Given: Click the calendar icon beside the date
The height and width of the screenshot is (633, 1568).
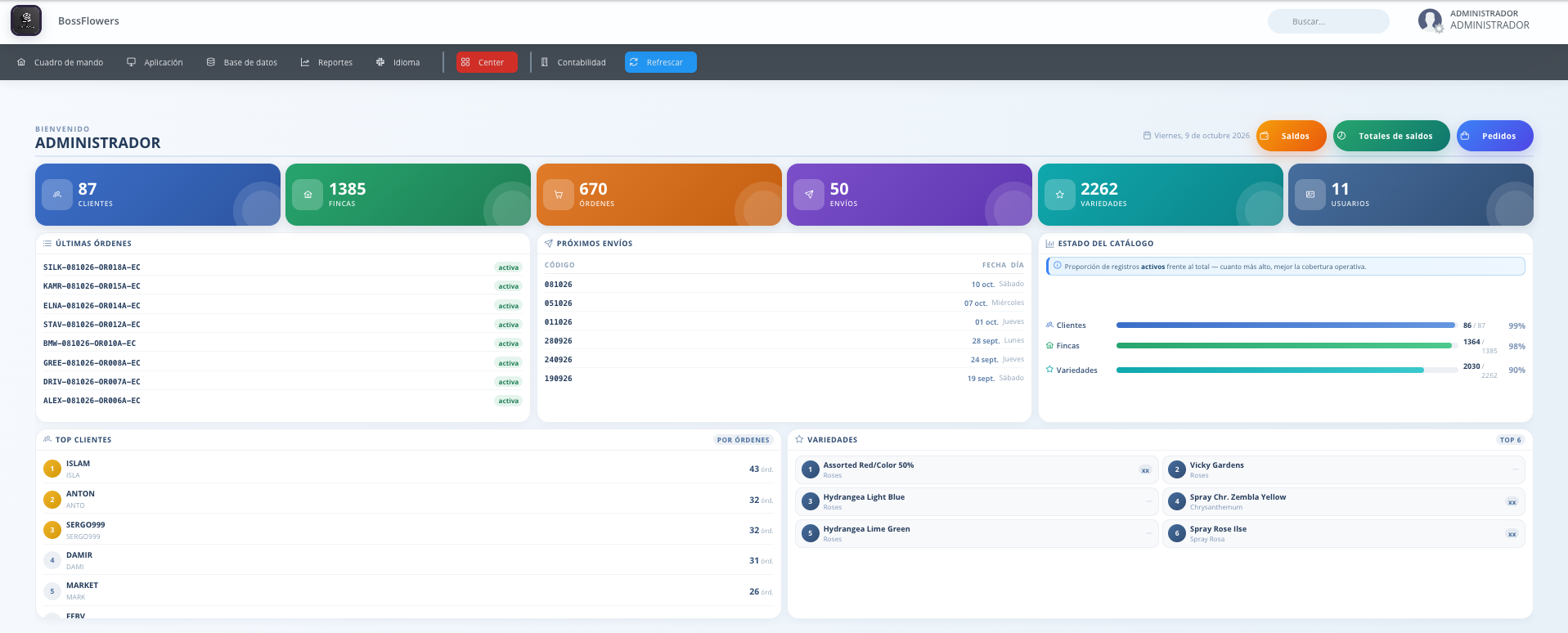Looking at the screenshot, I should click(1147, 136).
